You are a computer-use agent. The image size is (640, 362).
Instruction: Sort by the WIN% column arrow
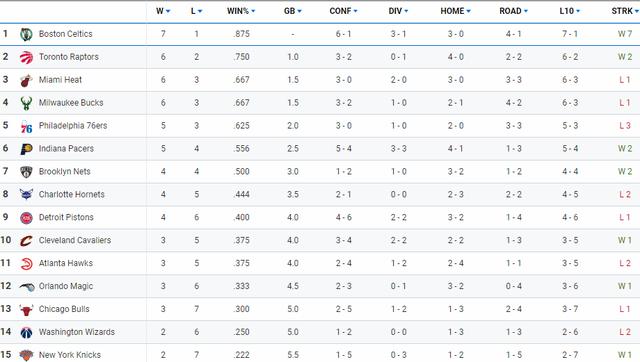tap(253, 11)
